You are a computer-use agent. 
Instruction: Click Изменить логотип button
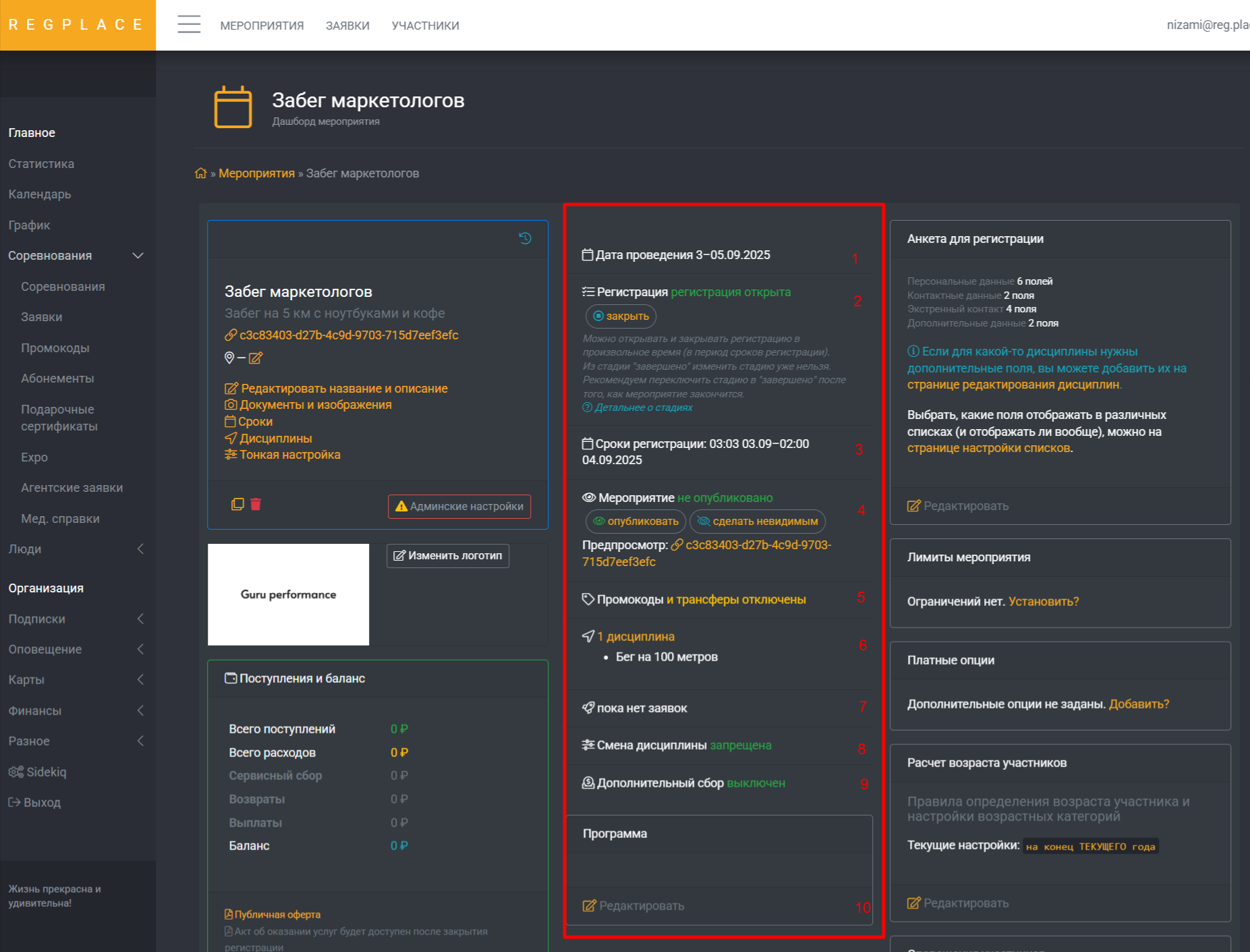point(448,555)
